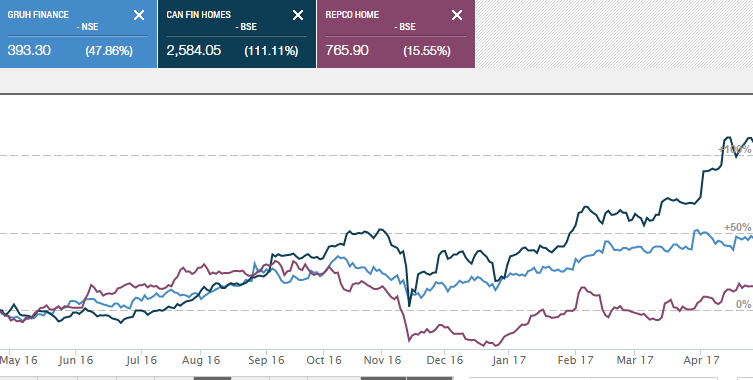Select the REPCO HOME stock name
This screenshot has width=753, height=380.
point(352,15)
